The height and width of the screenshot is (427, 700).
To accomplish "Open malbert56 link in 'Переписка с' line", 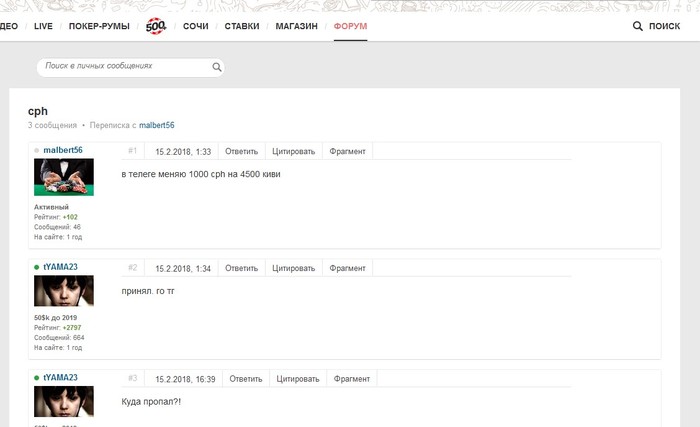I will click(x=157, y=125).
